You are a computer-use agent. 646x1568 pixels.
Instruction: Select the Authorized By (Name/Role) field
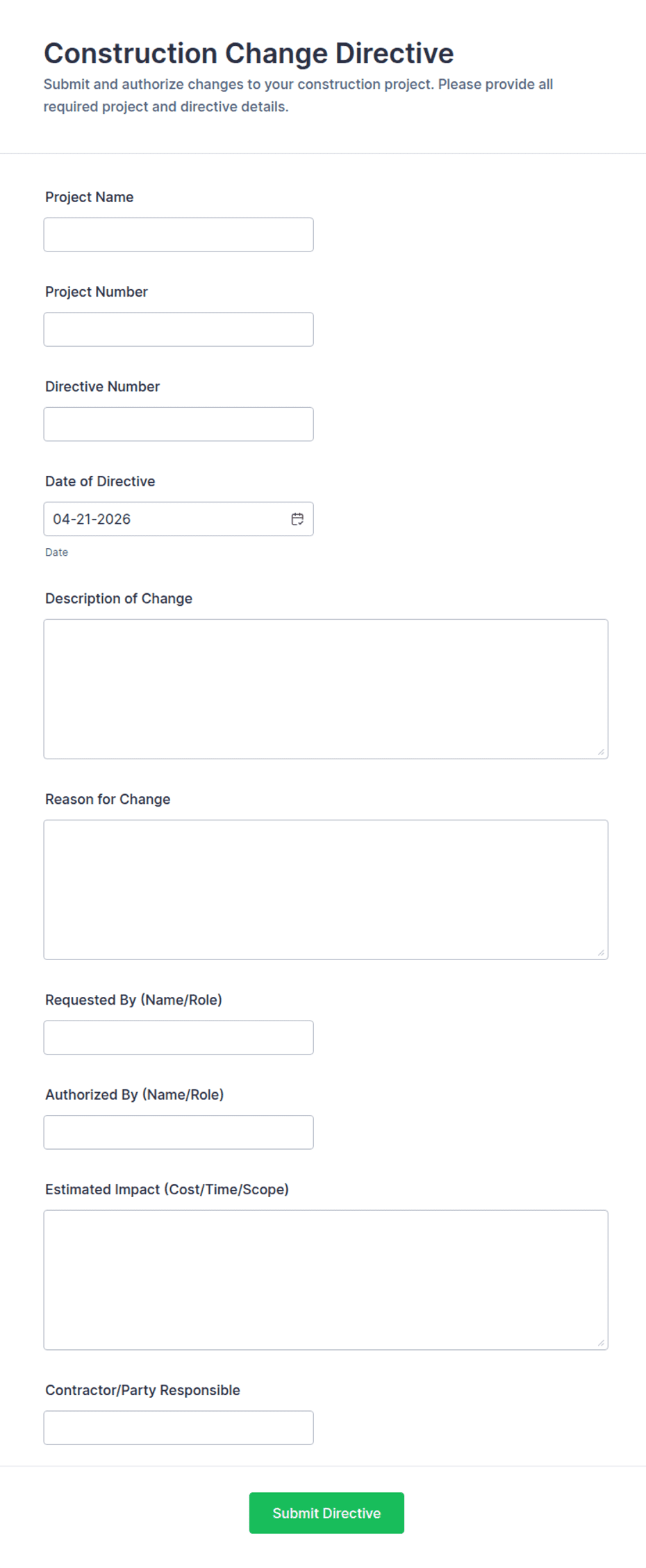[x=179, y=1132]
